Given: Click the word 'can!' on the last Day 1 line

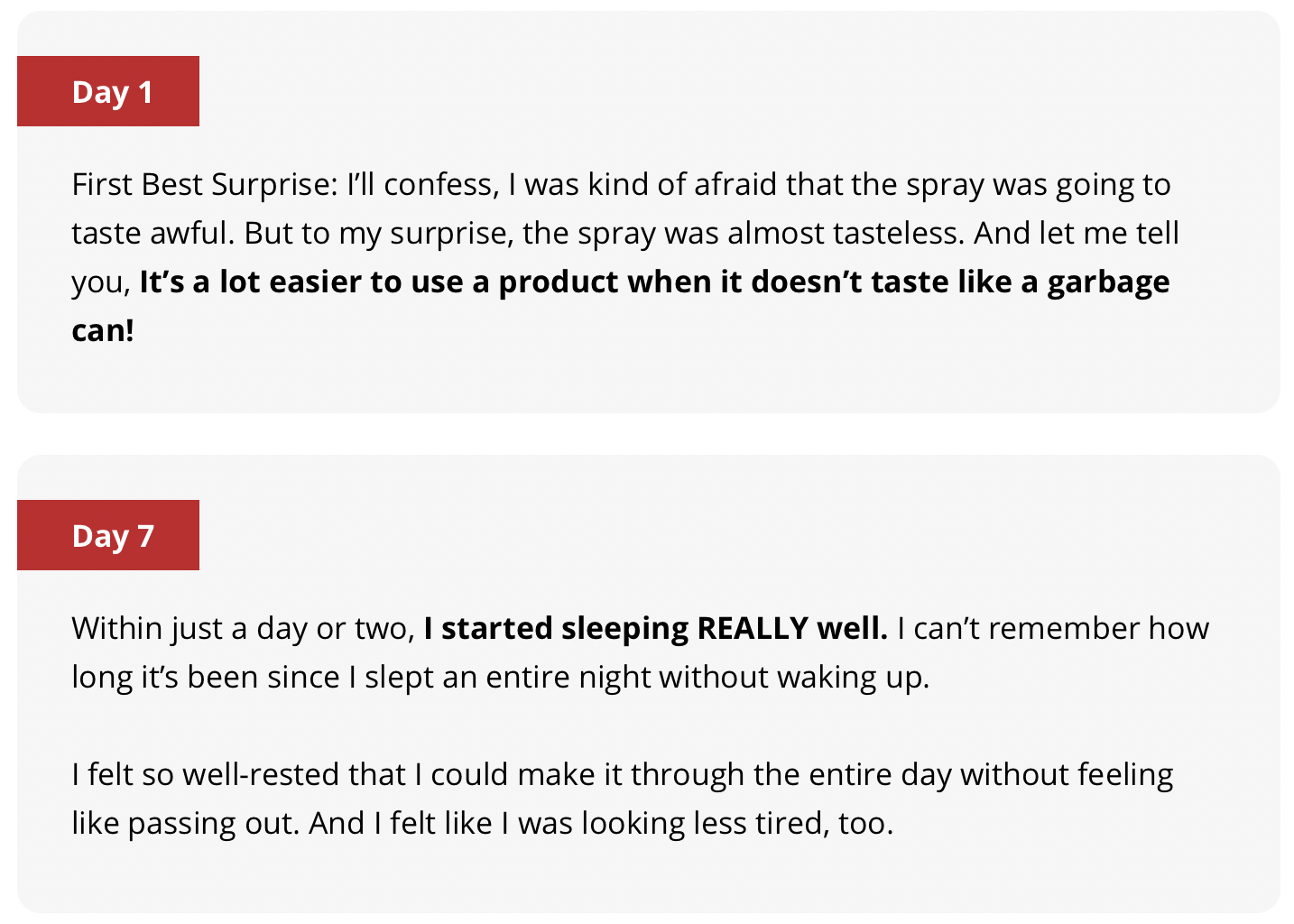Looking at the screenshot, I should pos(103,330).
